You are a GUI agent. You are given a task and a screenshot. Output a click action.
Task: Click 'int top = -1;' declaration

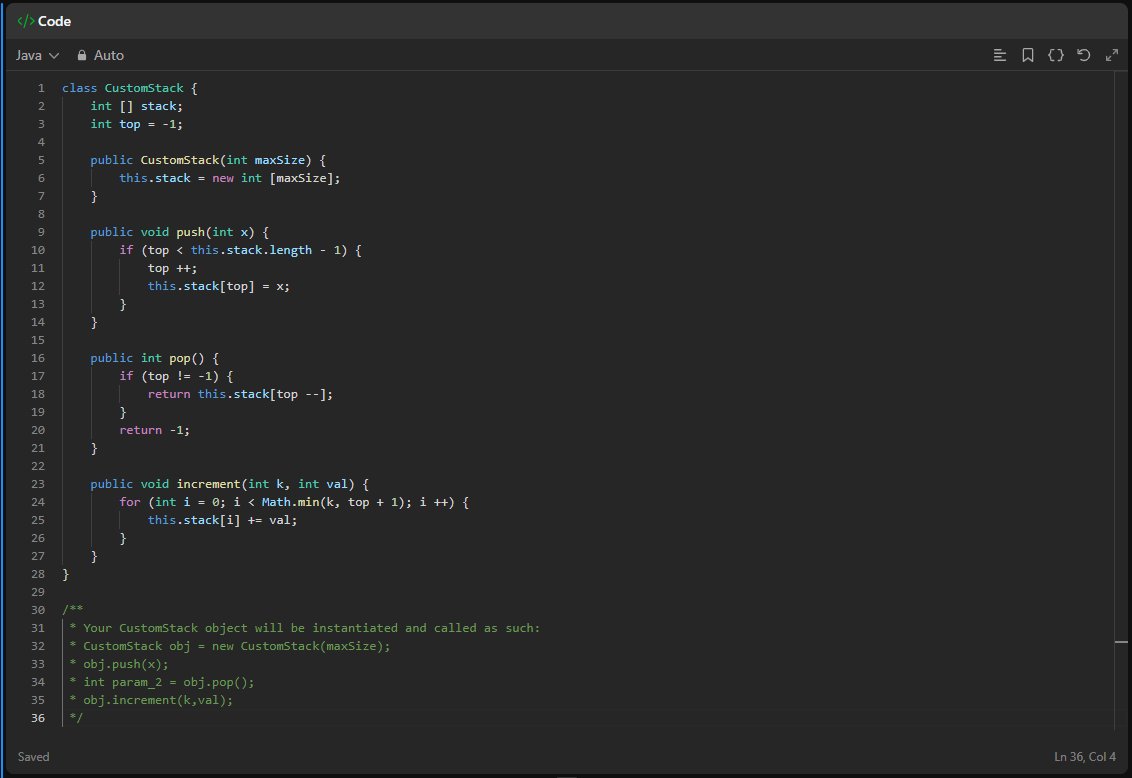pyautogui.click(x=136, y=124)
